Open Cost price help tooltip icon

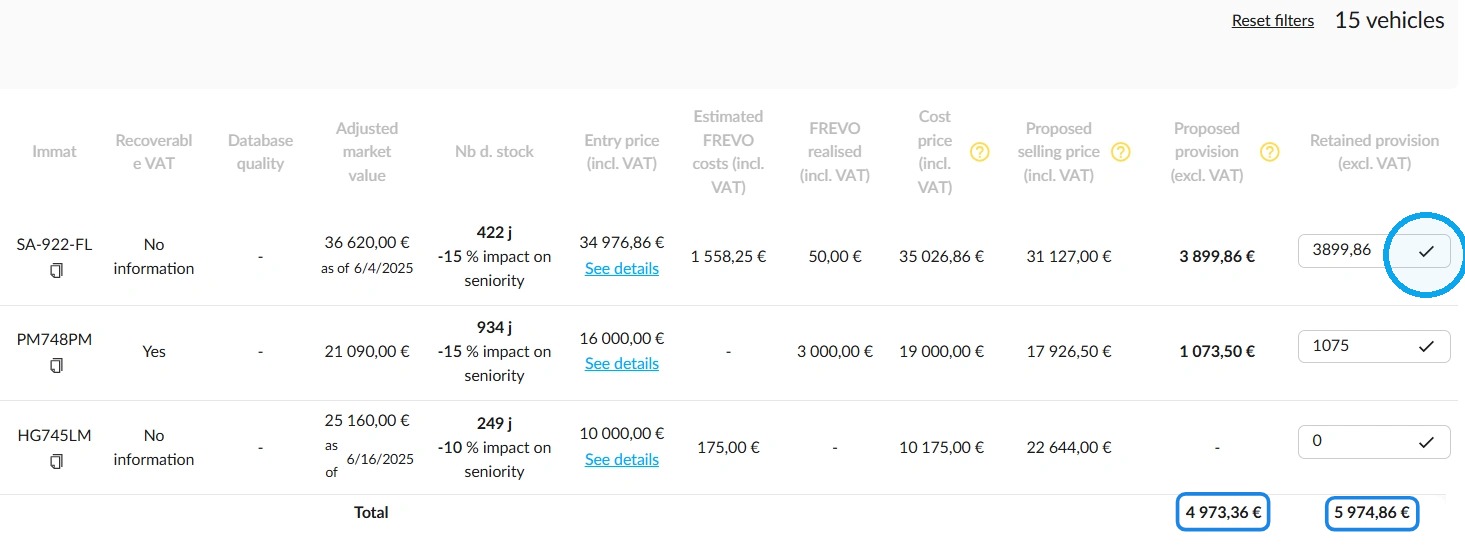[980, 152]
